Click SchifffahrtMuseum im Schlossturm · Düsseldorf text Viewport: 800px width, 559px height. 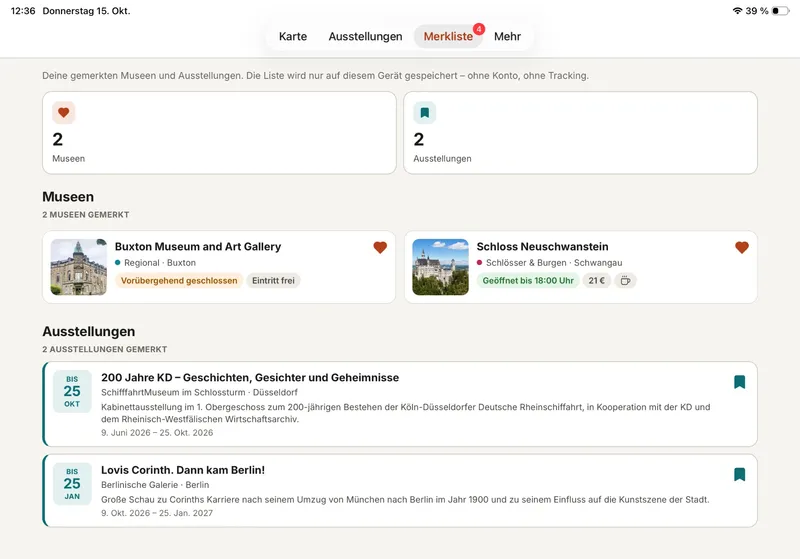(199, 392)
